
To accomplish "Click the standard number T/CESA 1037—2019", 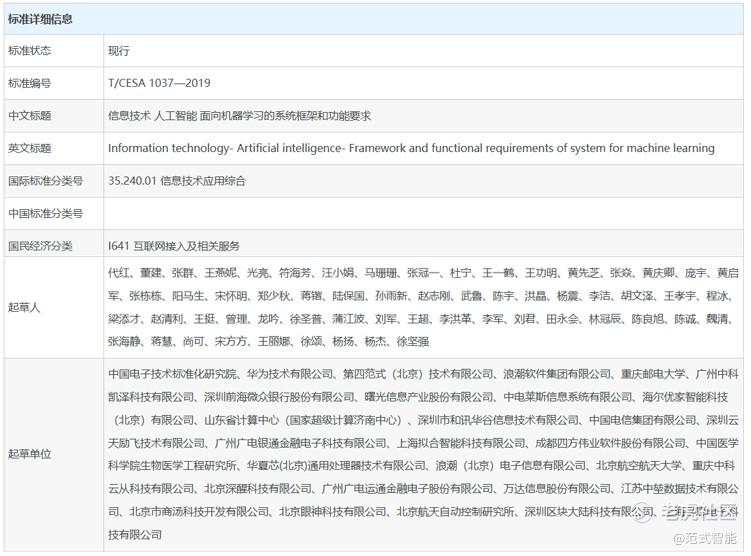I will click(159, 83).
